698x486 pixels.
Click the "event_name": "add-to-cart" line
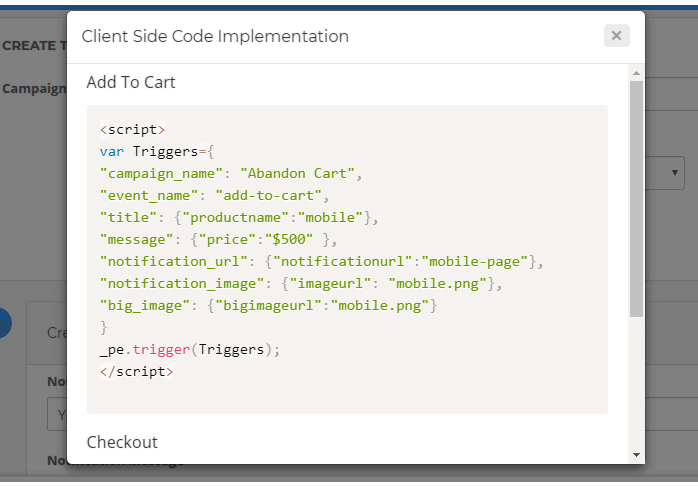215,195
